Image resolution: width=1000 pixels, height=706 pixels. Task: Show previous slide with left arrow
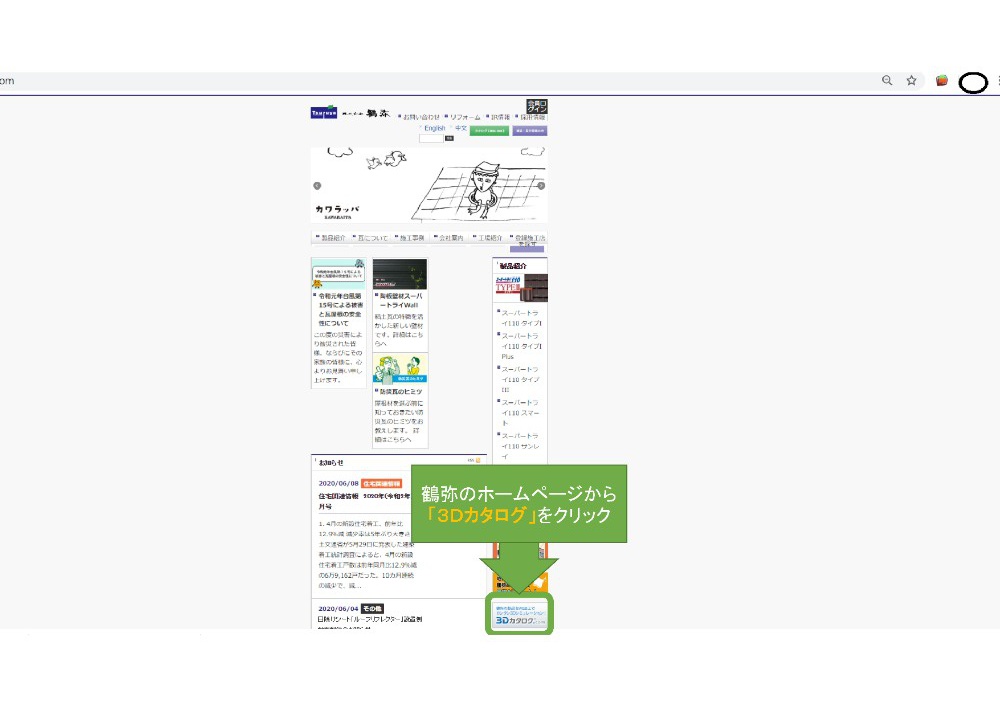[317, 186]
